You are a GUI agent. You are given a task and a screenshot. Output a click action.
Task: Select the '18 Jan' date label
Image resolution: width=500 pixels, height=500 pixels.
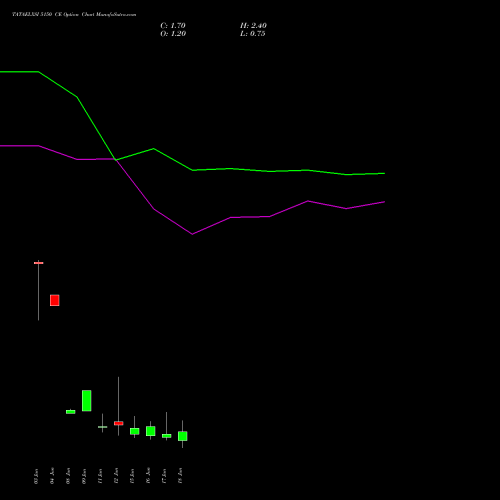pyautogui.click(x=180, y=476)
